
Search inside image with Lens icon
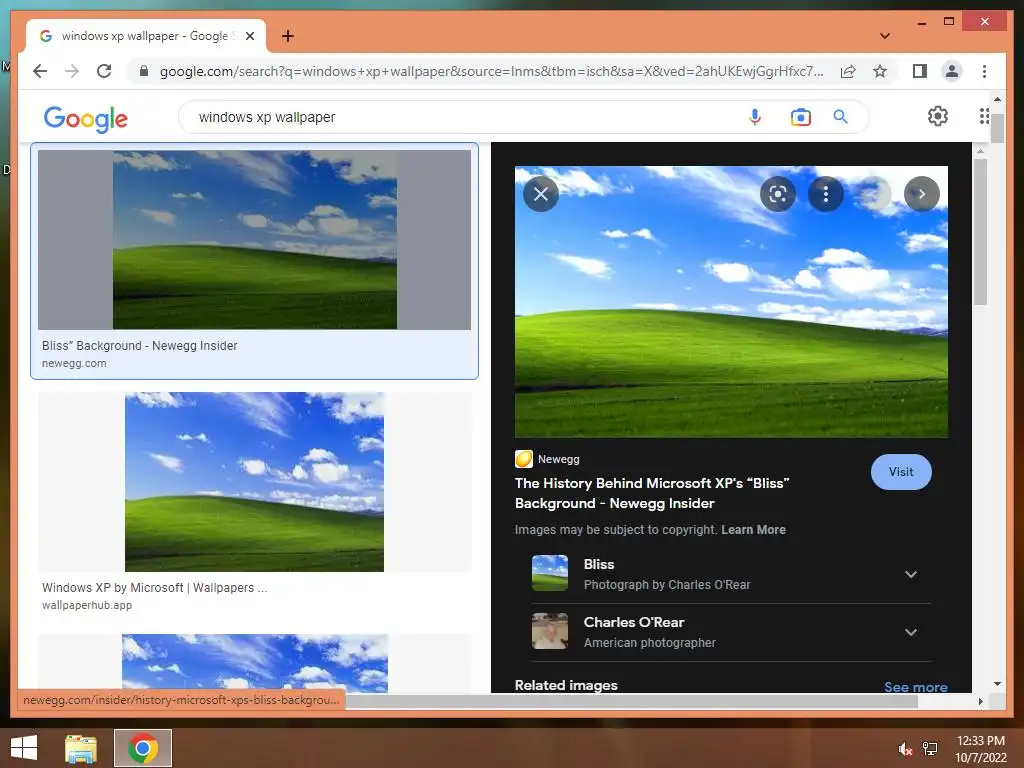point(777,194)
